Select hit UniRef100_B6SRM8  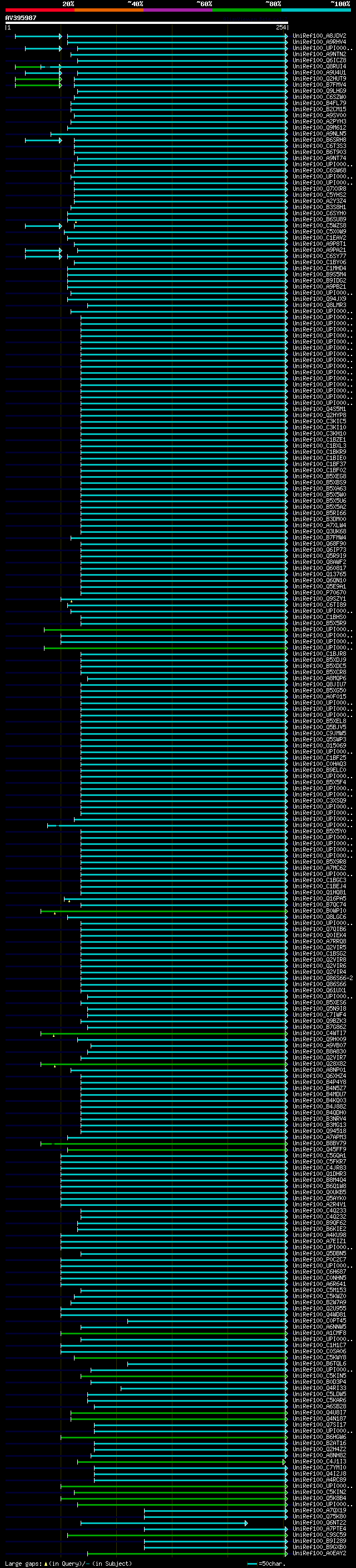[319, 140]
